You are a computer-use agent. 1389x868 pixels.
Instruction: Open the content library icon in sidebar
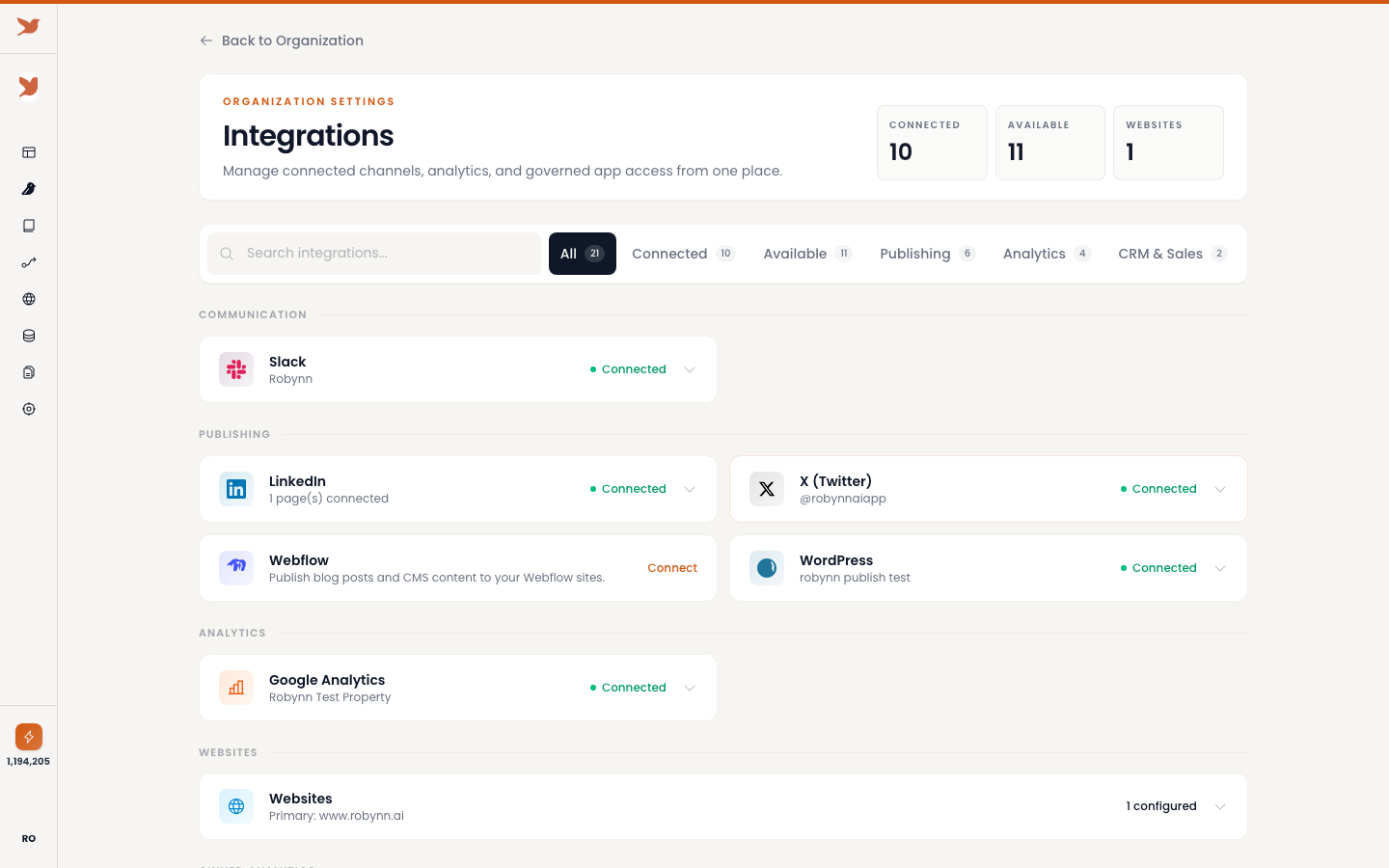pyautogui.click(x=28, y=226)
